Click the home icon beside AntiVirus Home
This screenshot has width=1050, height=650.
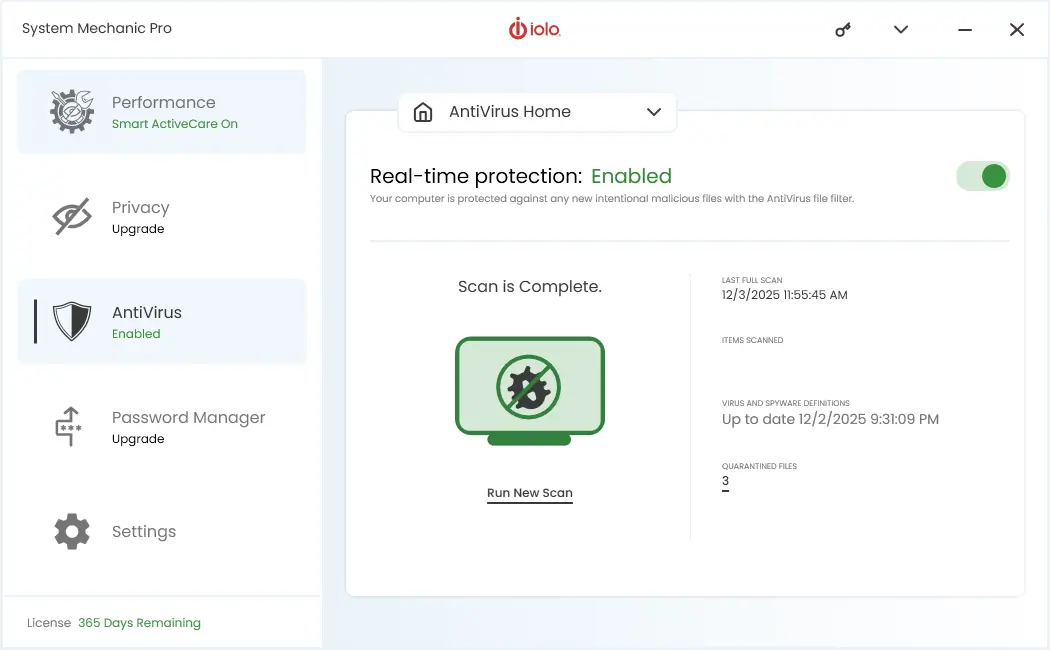coord(422,112)
